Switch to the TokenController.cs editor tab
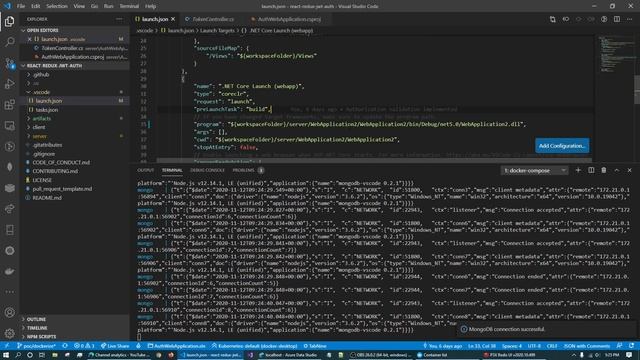Screen dimensions: 640x360 click(x=213, y=19)
